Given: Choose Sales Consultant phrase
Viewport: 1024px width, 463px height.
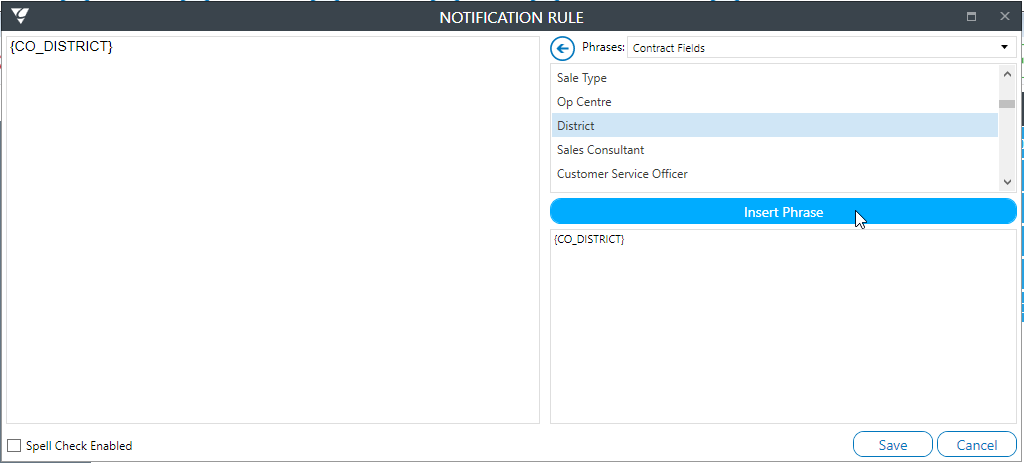Looking at the screenshot, I should 775,150.
